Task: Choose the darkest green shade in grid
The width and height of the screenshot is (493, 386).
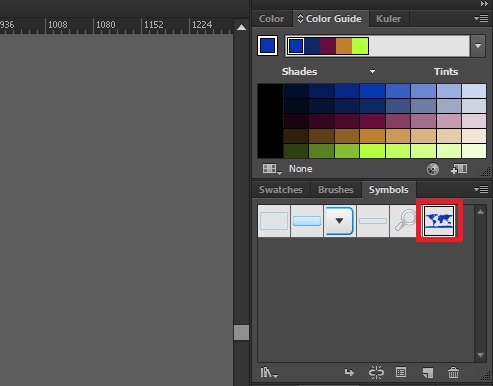Action: pyautogui.click(x=296, y=151)
